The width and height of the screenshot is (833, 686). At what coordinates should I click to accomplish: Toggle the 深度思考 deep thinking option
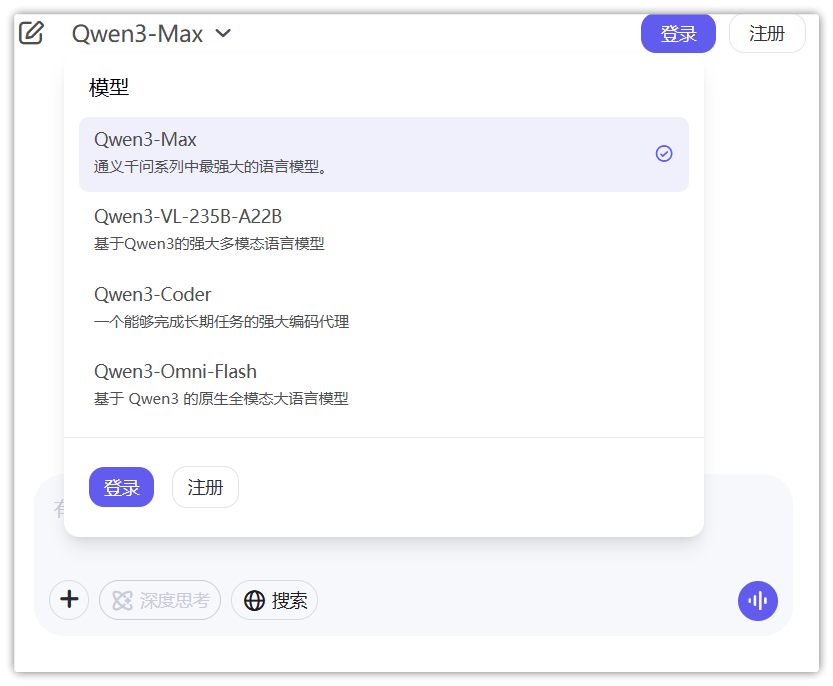(x=160, y=600)
